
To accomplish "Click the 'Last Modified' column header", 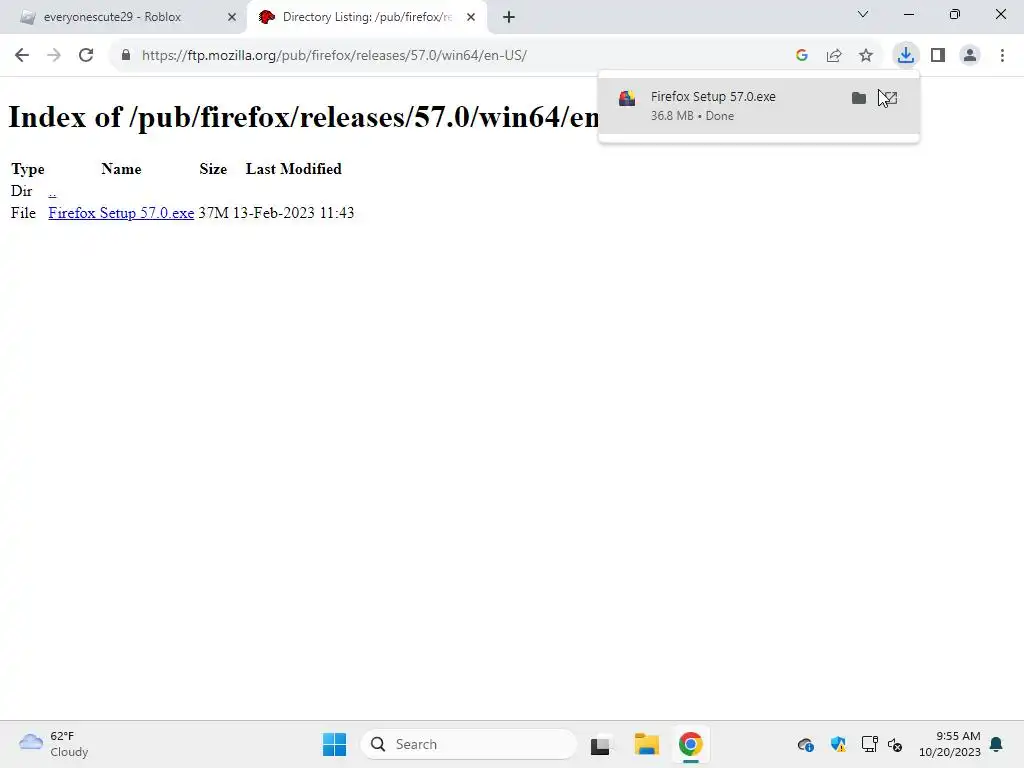I will [x=293, y=169].
